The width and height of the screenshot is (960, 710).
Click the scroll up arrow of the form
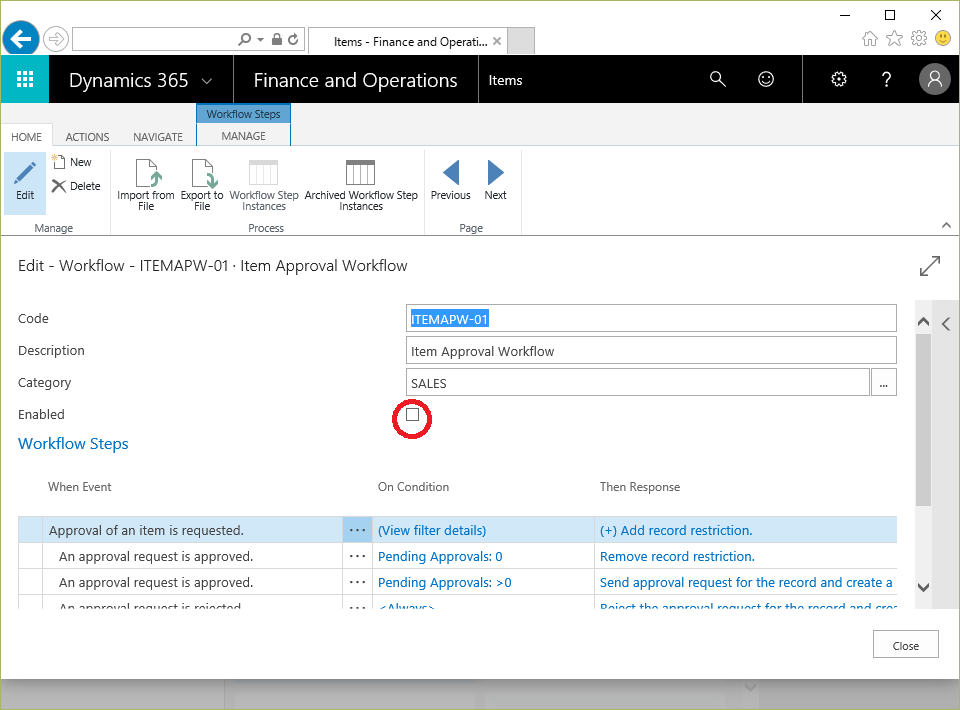923,322
